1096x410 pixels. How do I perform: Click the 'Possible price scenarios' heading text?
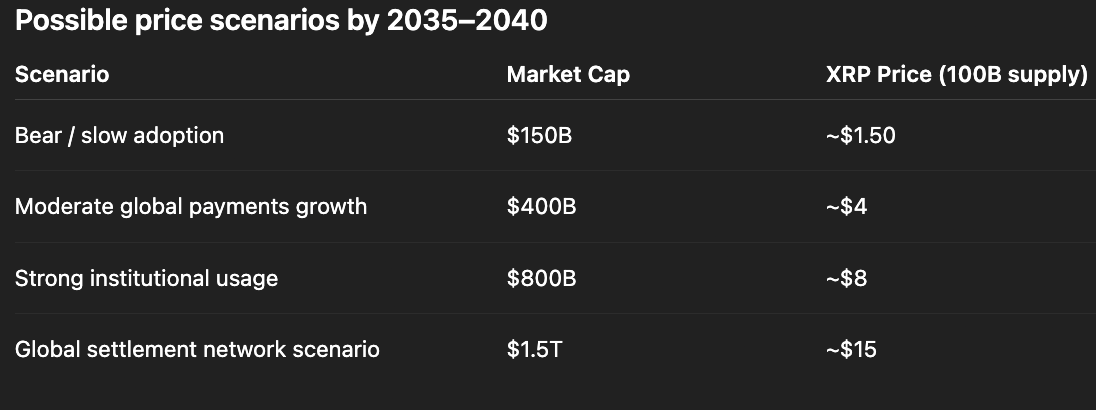click(x=190, y=21)
